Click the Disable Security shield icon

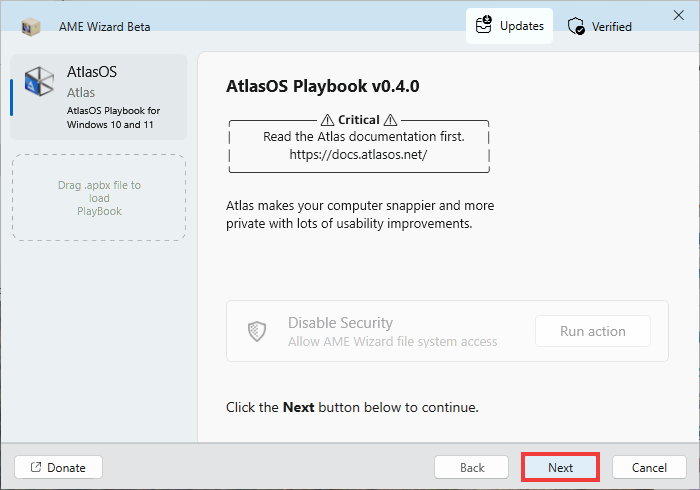click(257, 332)
